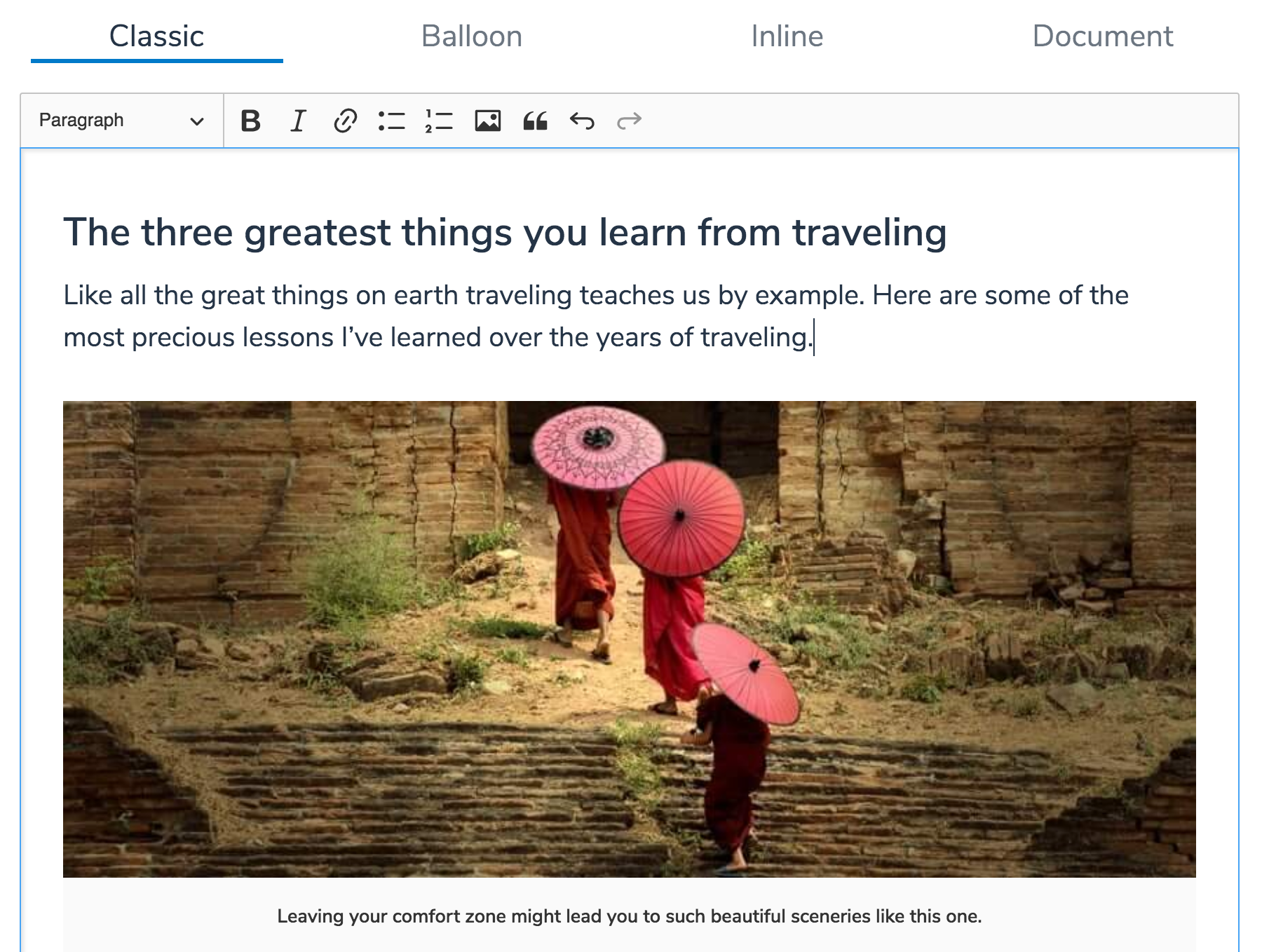Click the heading about learning from traveling
This screenshot has width=1262, height=952.
tap(505, 233)
